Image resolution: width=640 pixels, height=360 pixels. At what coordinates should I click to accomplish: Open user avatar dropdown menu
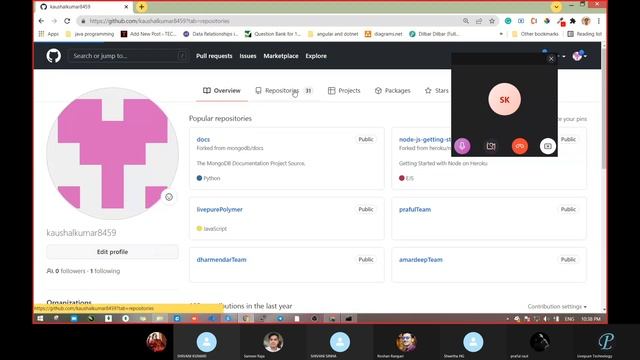pyautogui.click(x=580, y=56)
